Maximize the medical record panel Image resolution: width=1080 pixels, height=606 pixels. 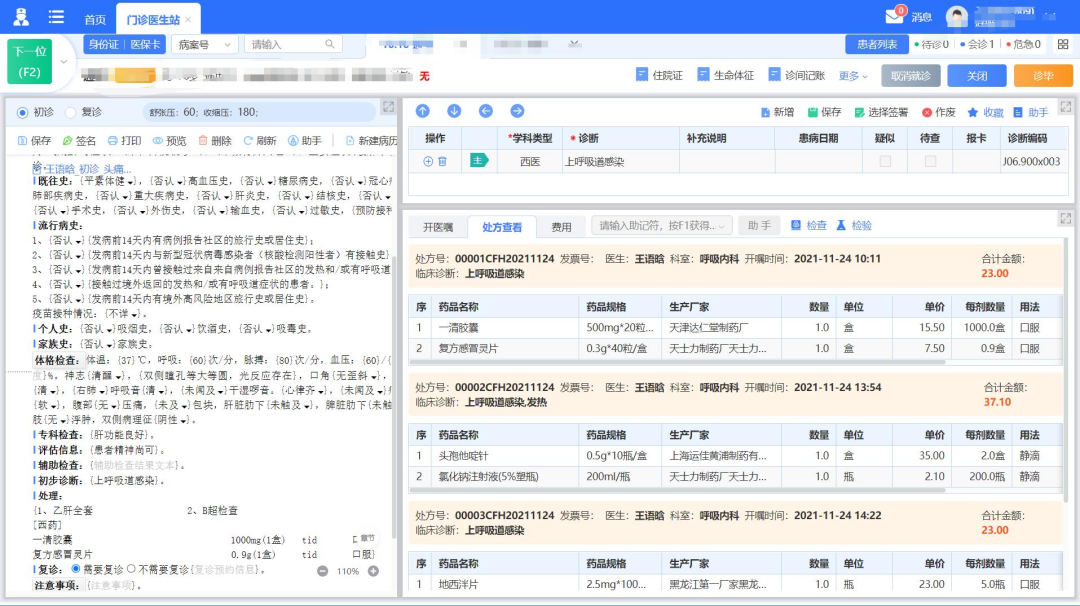point(388,107)
